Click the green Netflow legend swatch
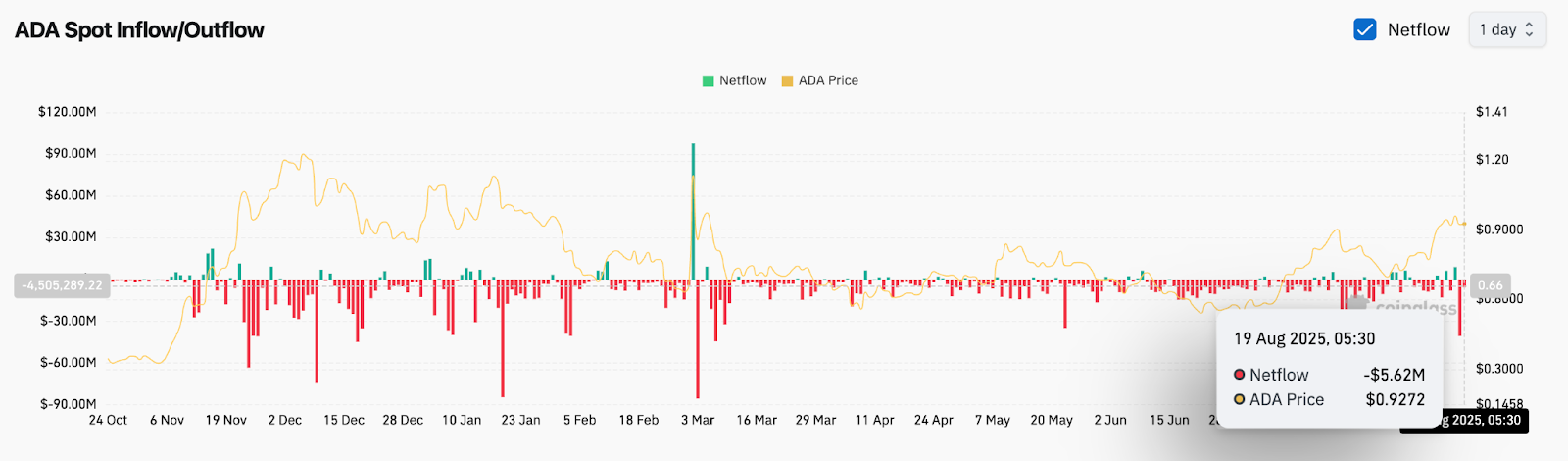This screenshot has width=1568, height=461. point(708,81)
